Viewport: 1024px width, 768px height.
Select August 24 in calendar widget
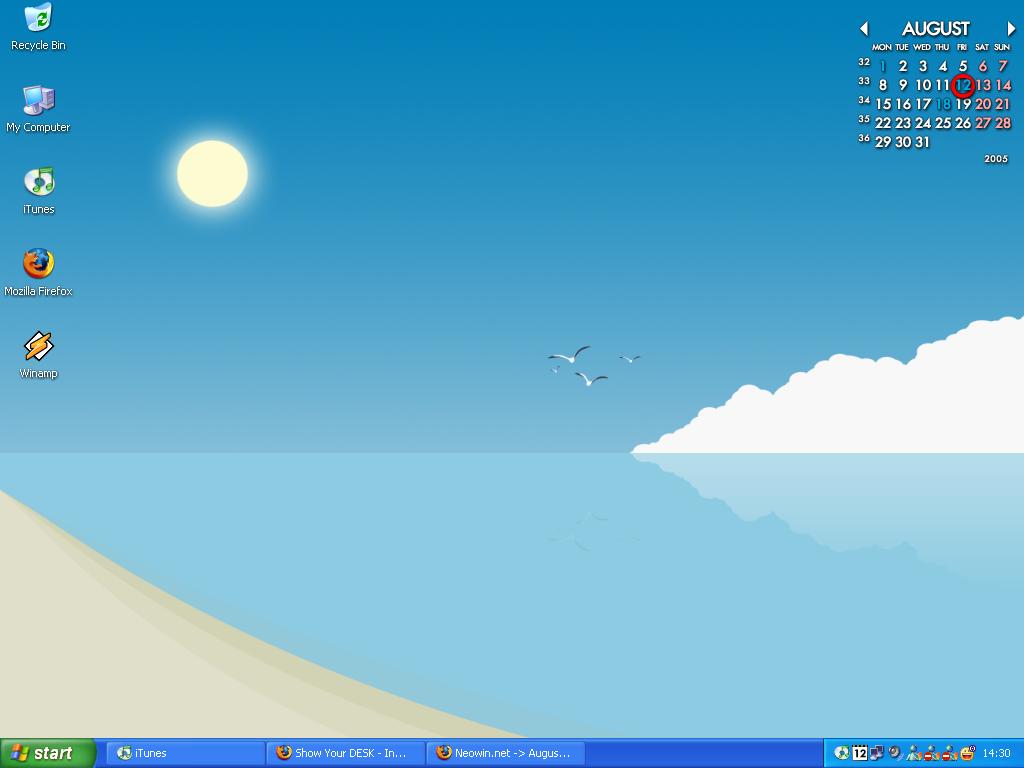pyautogui.click(x=923, y=123)
